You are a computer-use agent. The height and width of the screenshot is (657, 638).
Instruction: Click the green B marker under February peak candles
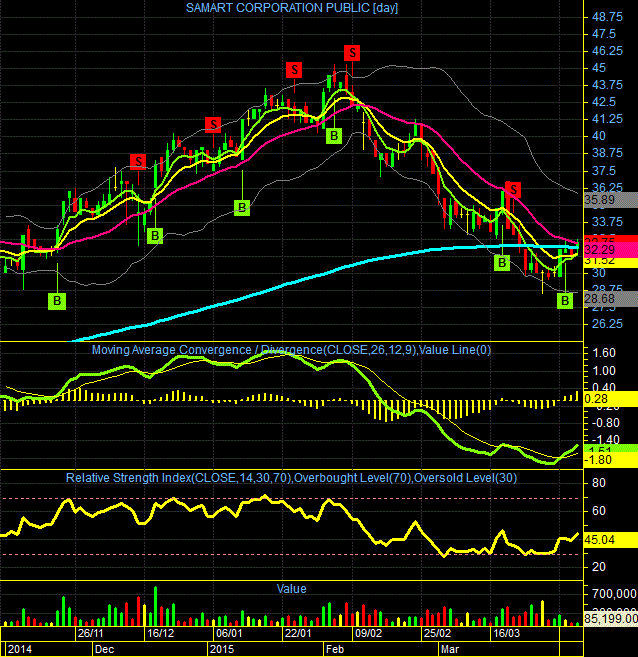coord(334,136)
